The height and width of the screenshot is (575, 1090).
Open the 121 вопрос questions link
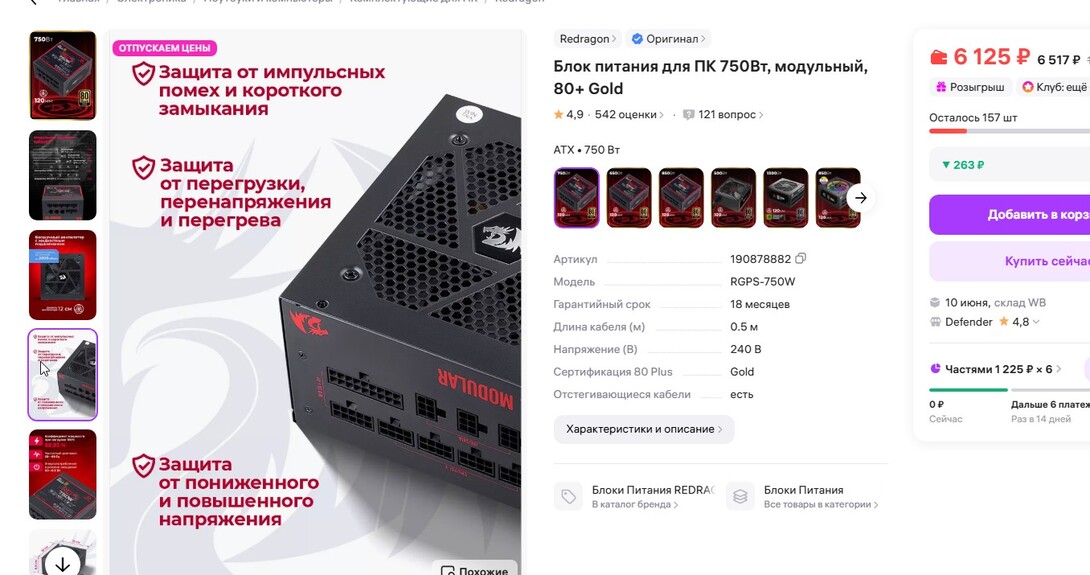click(x=723, y=115)
